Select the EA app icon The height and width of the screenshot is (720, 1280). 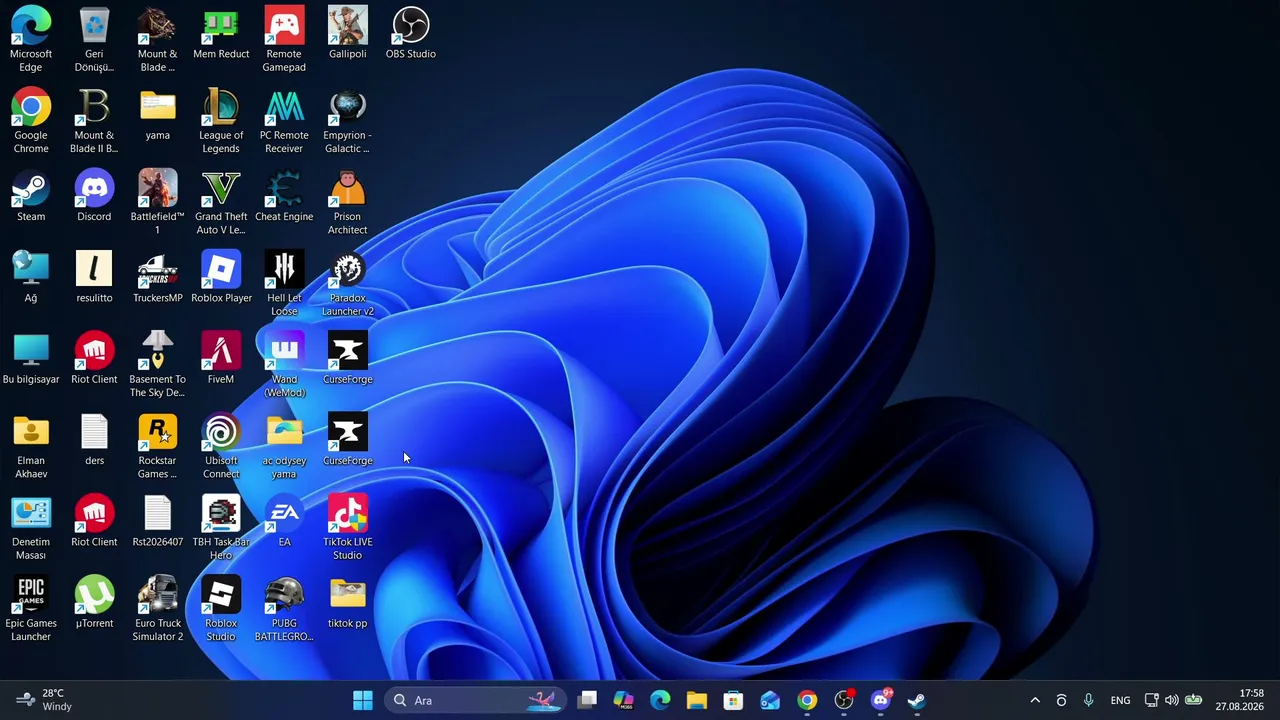(x=284, y=521)
